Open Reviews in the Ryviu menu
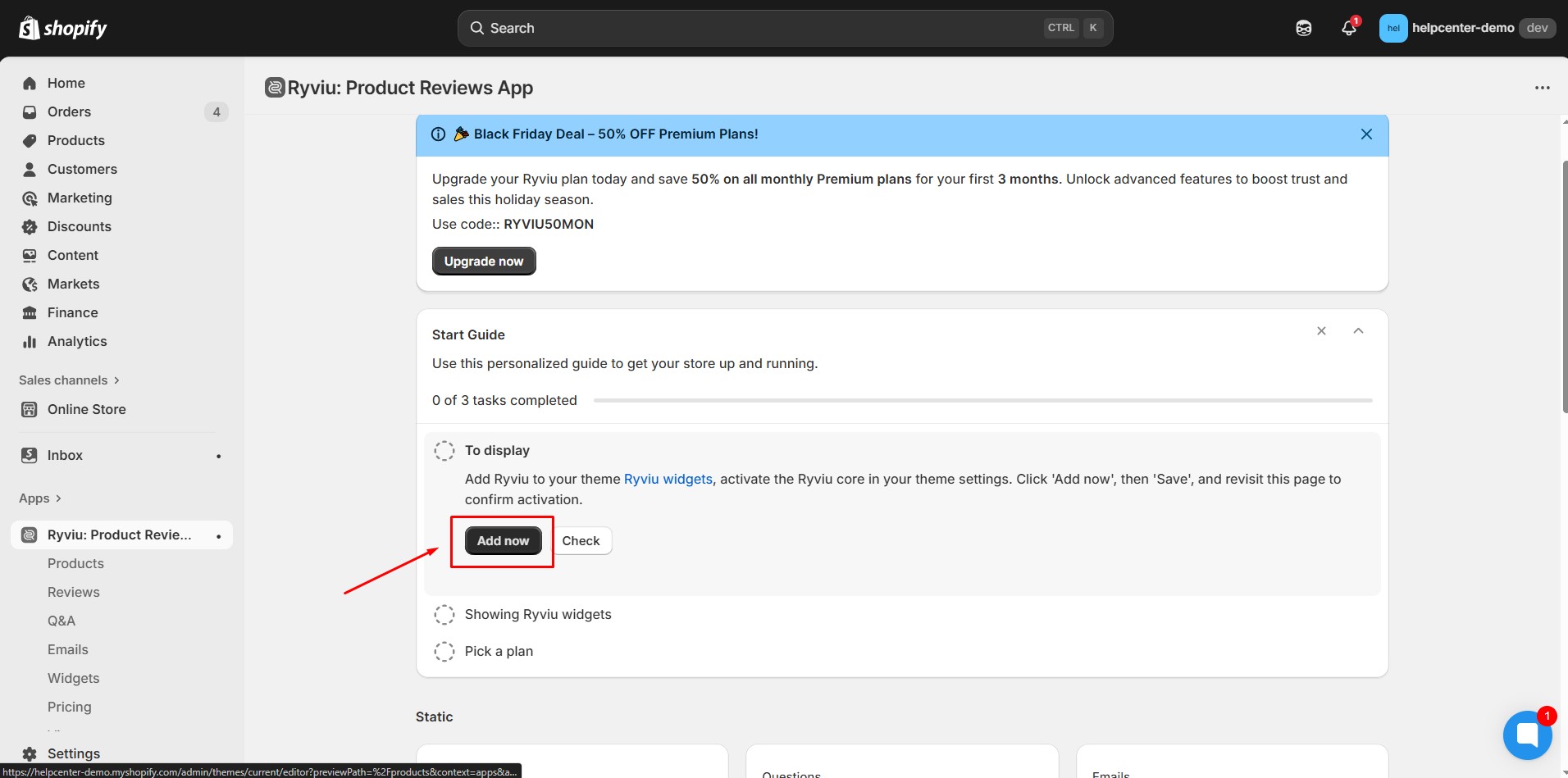 [x=74, y=592]
